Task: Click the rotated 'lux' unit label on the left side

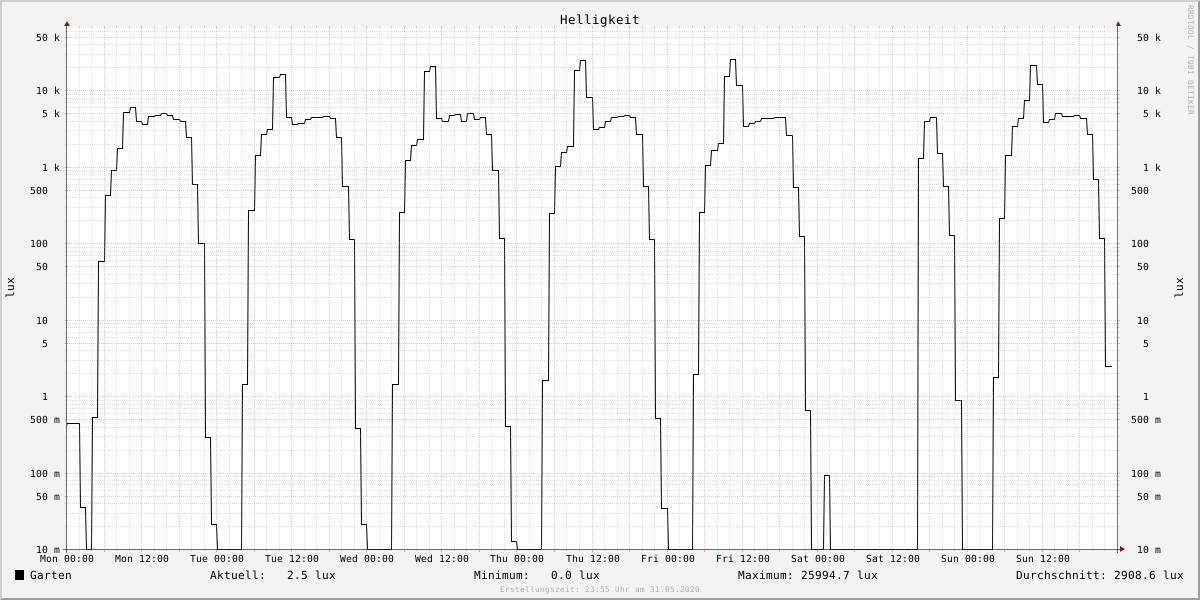Action: (11, 288)
